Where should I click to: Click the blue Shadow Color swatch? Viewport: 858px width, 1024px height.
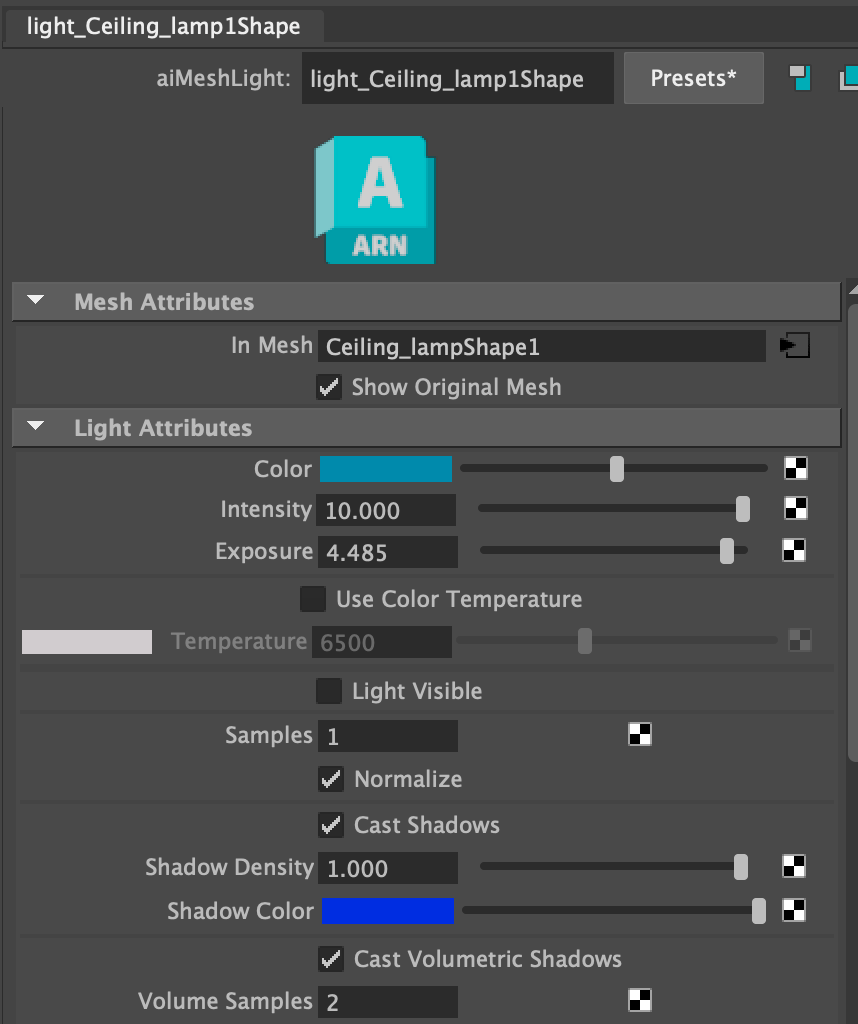[x=385, y=911]
